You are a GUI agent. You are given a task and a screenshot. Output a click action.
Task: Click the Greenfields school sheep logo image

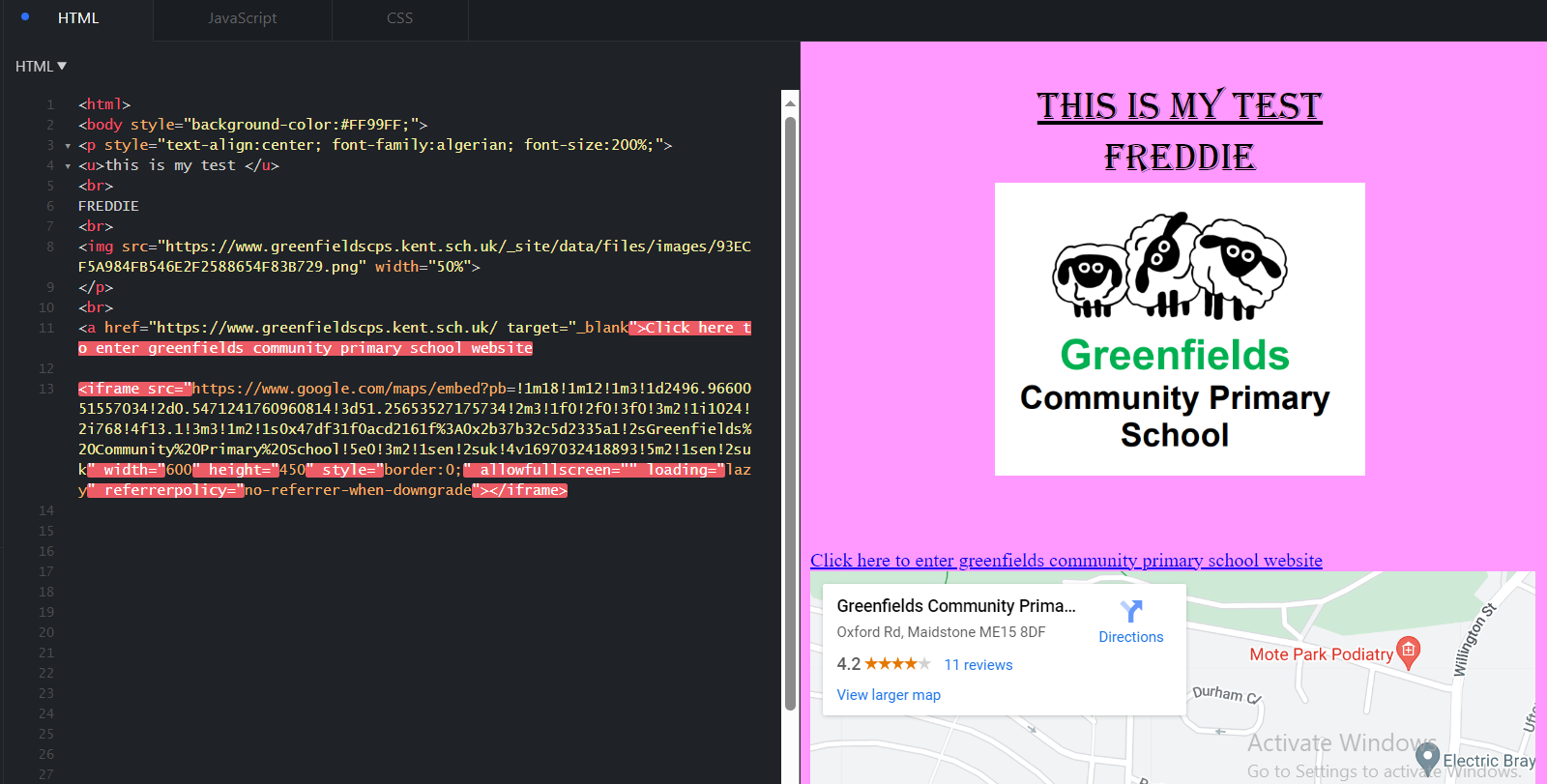[1180, 329]
